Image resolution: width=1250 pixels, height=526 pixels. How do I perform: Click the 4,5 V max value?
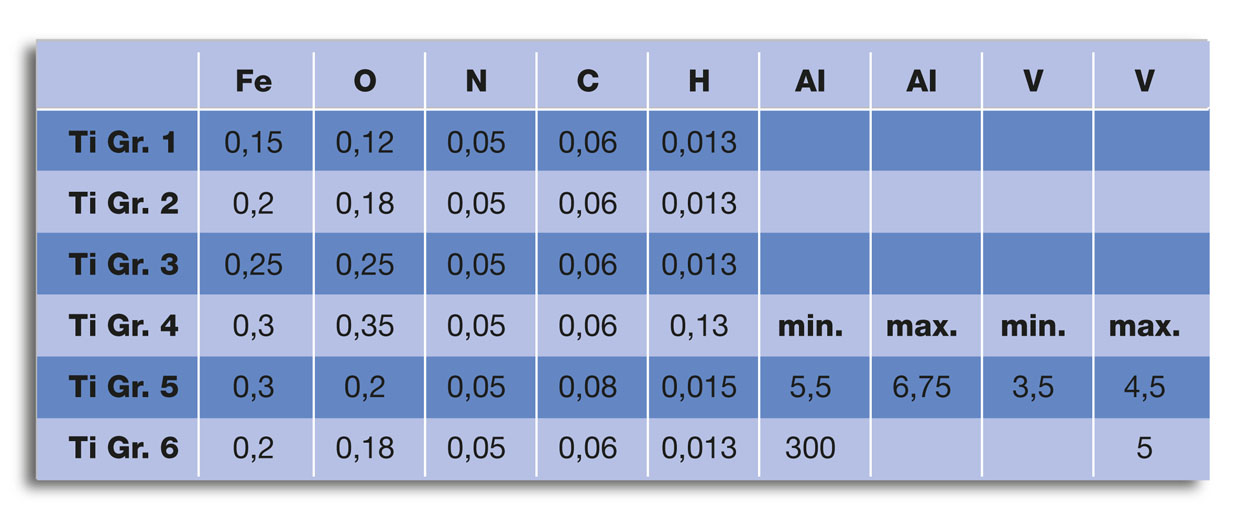tap(1145, 386)
